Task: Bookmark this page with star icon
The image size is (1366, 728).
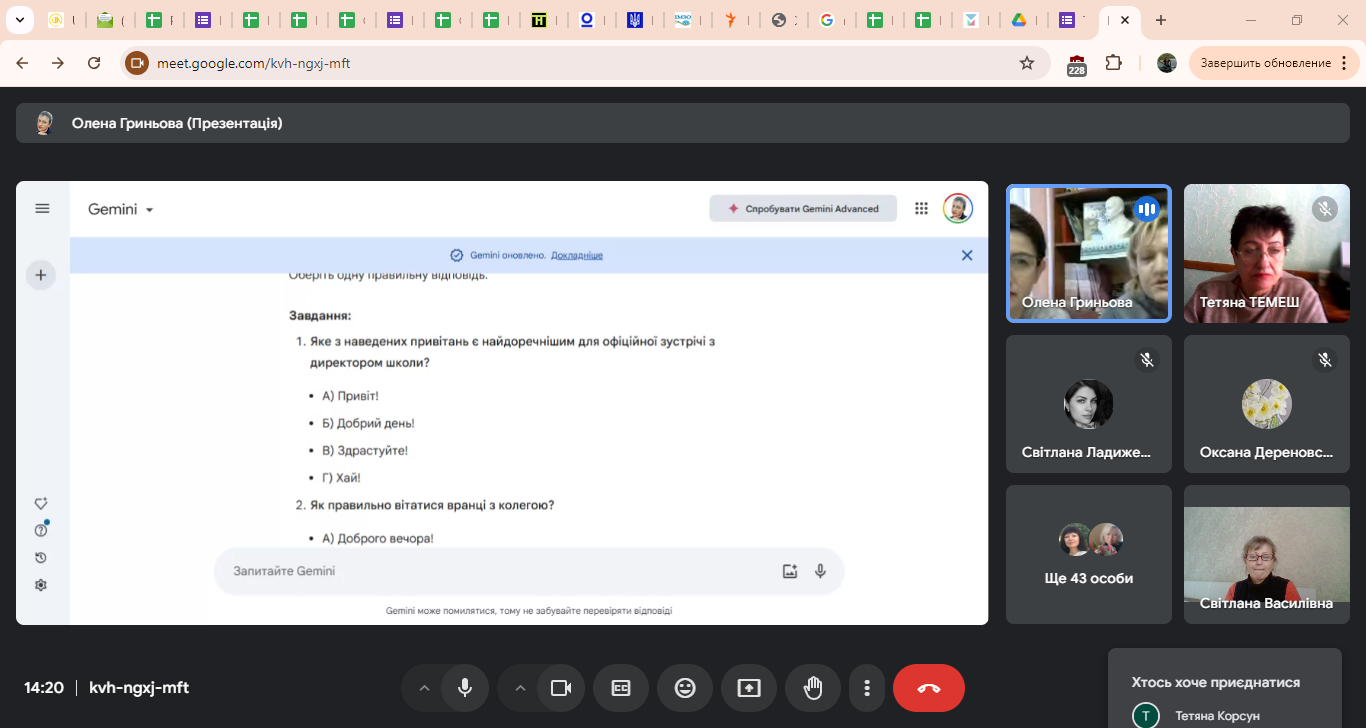Action: click(1026, 63)
